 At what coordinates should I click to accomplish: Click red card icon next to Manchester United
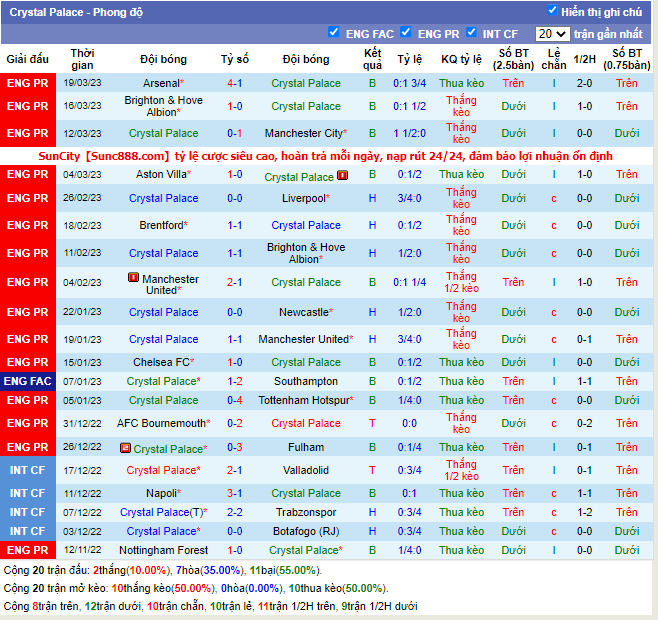[134, 278]
